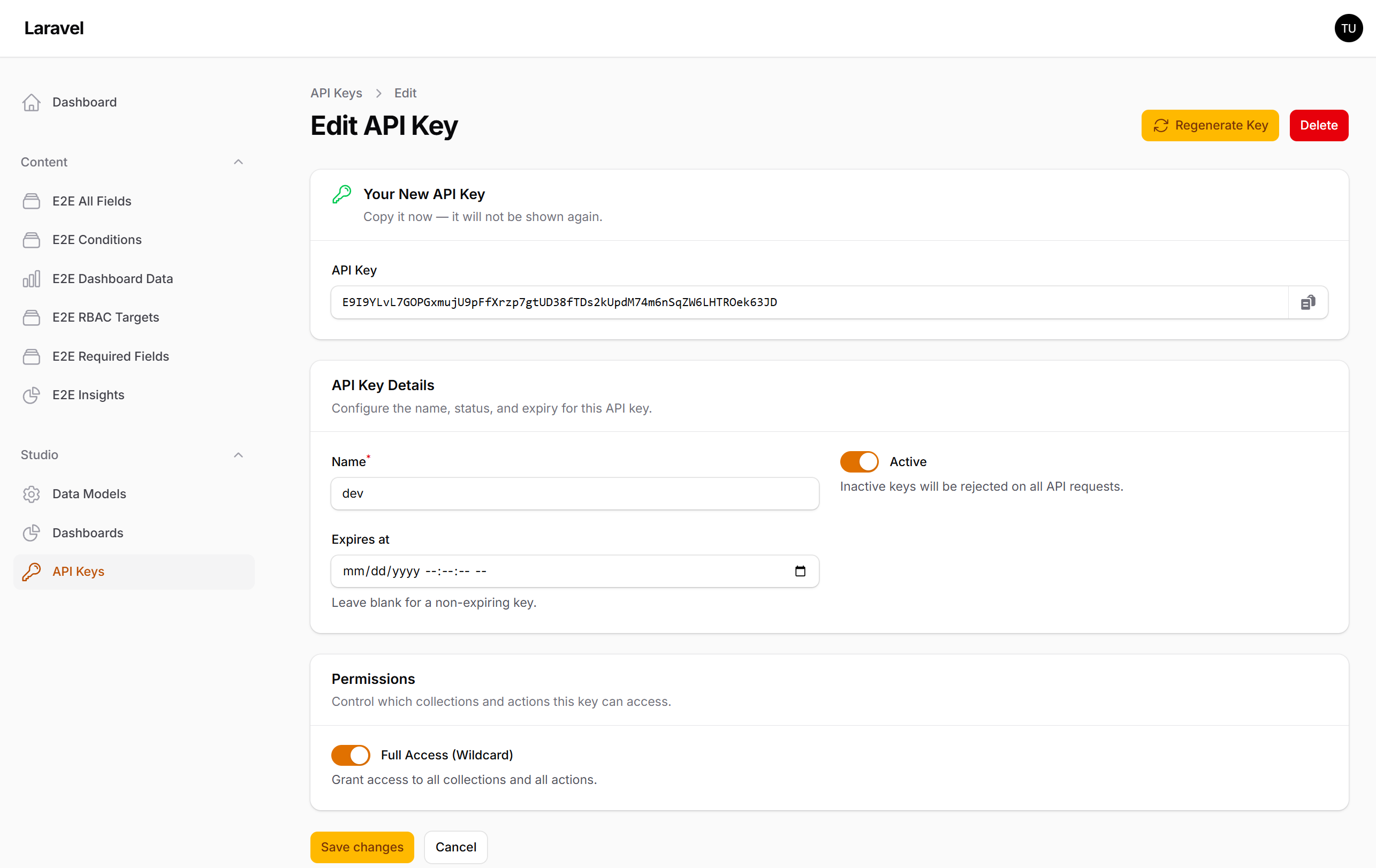
Task: Open the calendar date picker icon
Action: coord(800,571)
